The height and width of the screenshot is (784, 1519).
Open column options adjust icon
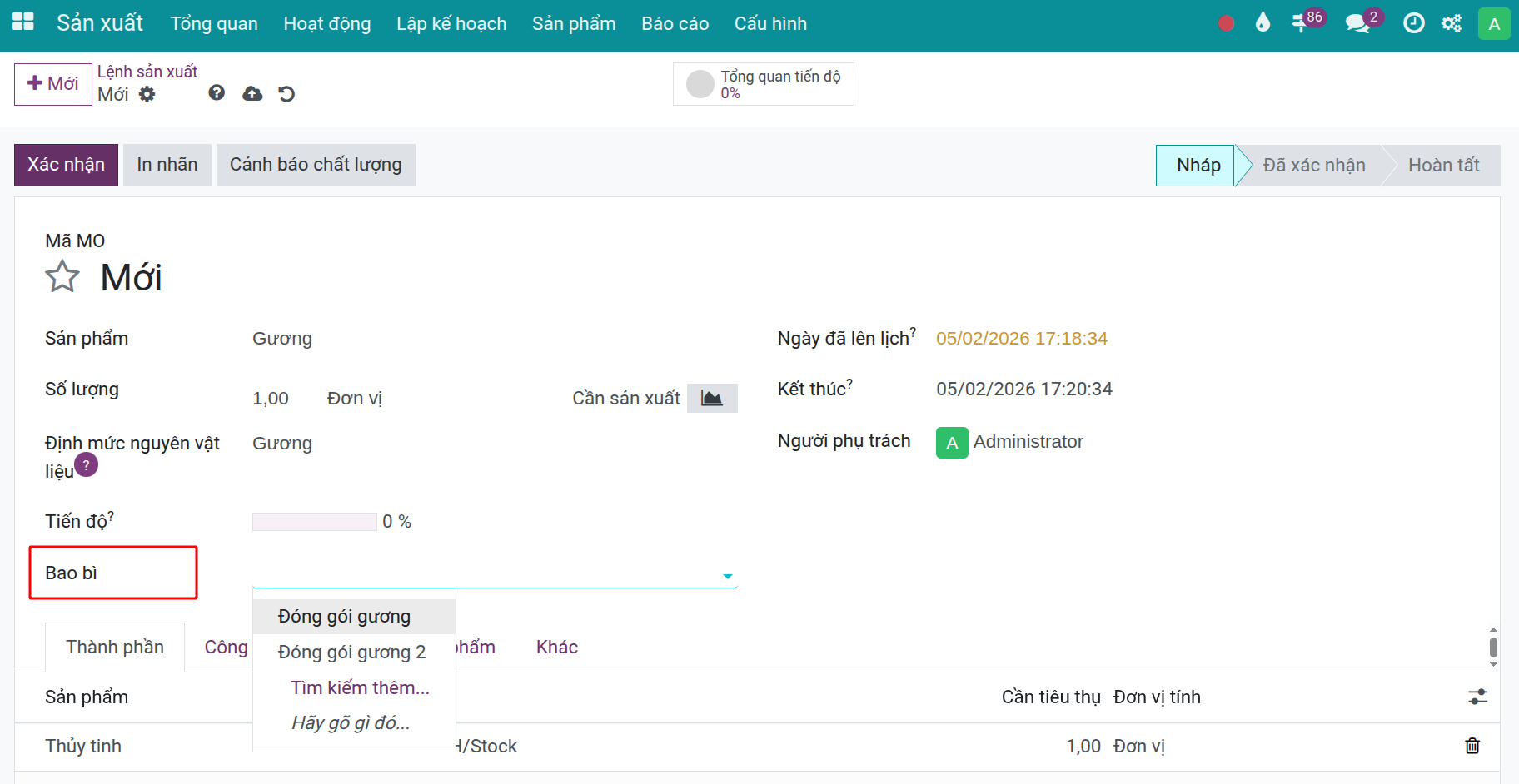(1477, 697)
